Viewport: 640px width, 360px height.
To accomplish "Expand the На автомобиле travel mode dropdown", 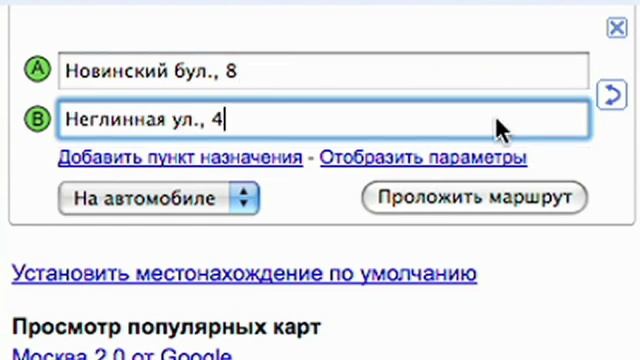I will 159,198.
